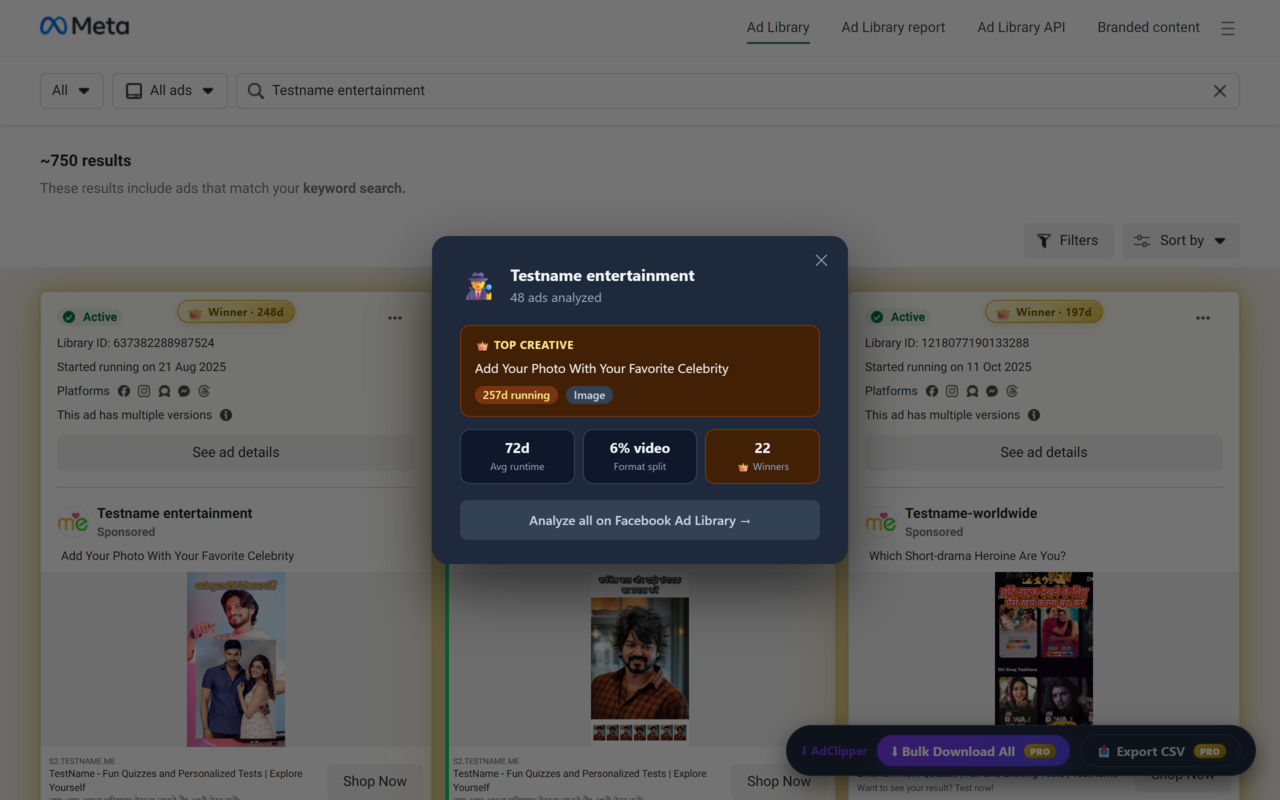Image resolution: width=1280 pixels, height=800 pixels.
Task: Expand the All ads category dropdown
Action: click(x=170, y=90)
